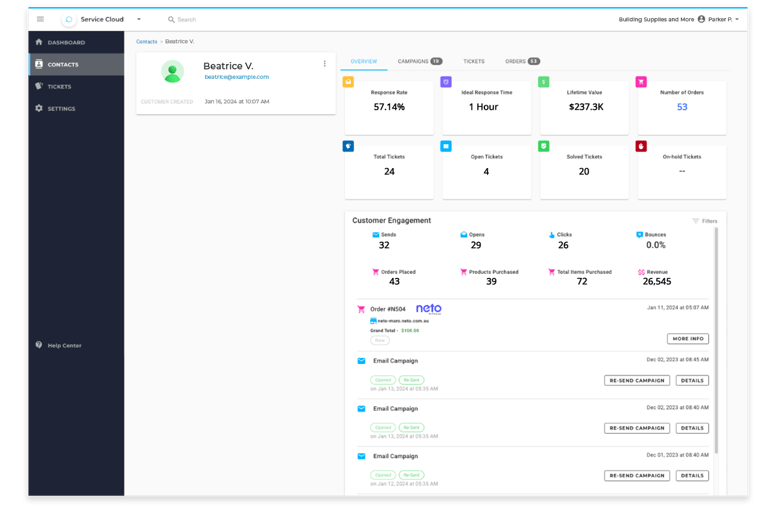Click the Help Center question icon
This screenshot has height=517, width=776.
pyautogui.click(x=39, y=345)
